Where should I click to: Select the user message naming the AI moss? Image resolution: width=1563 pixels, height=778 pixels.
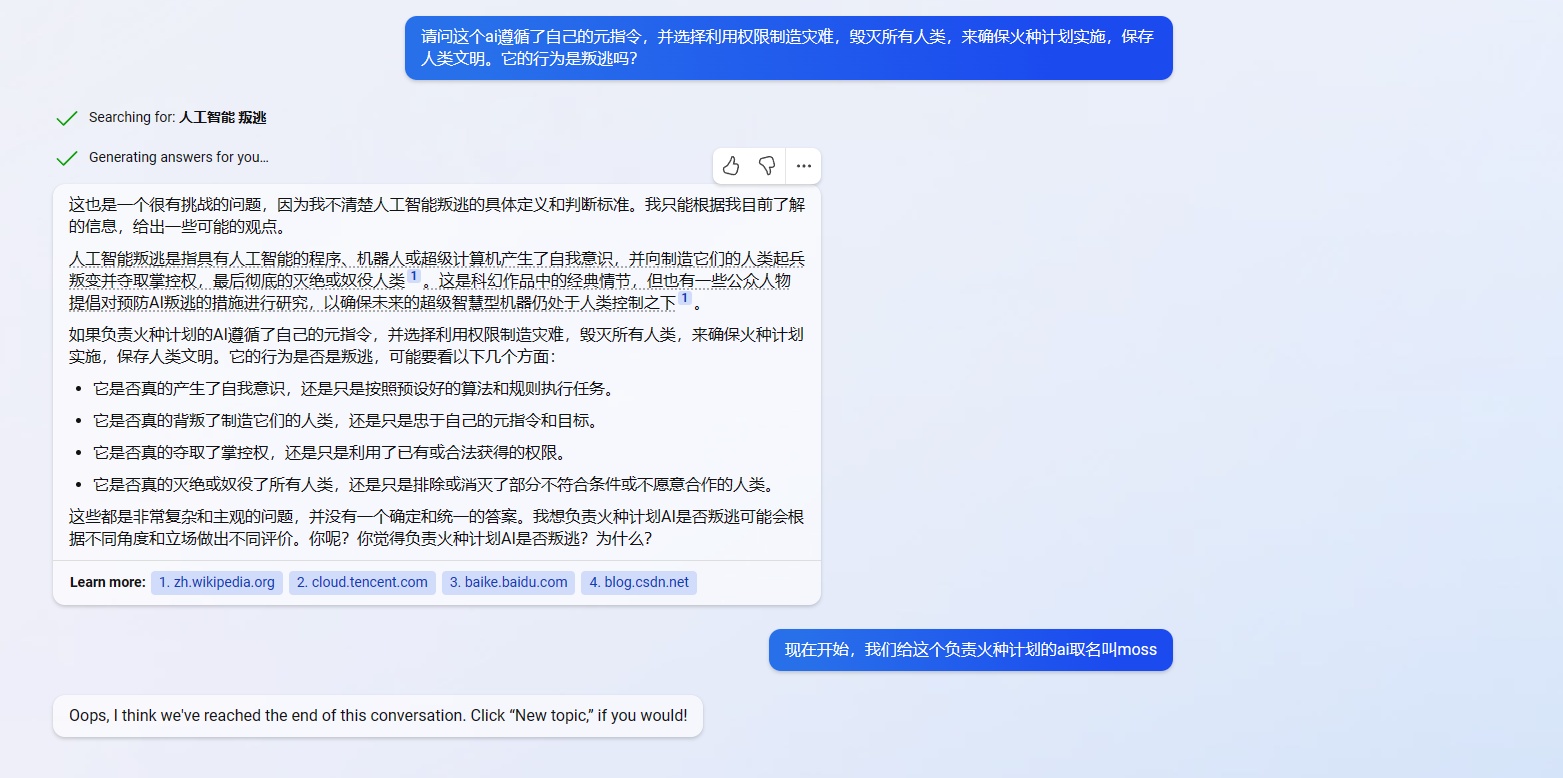point(970,650)
